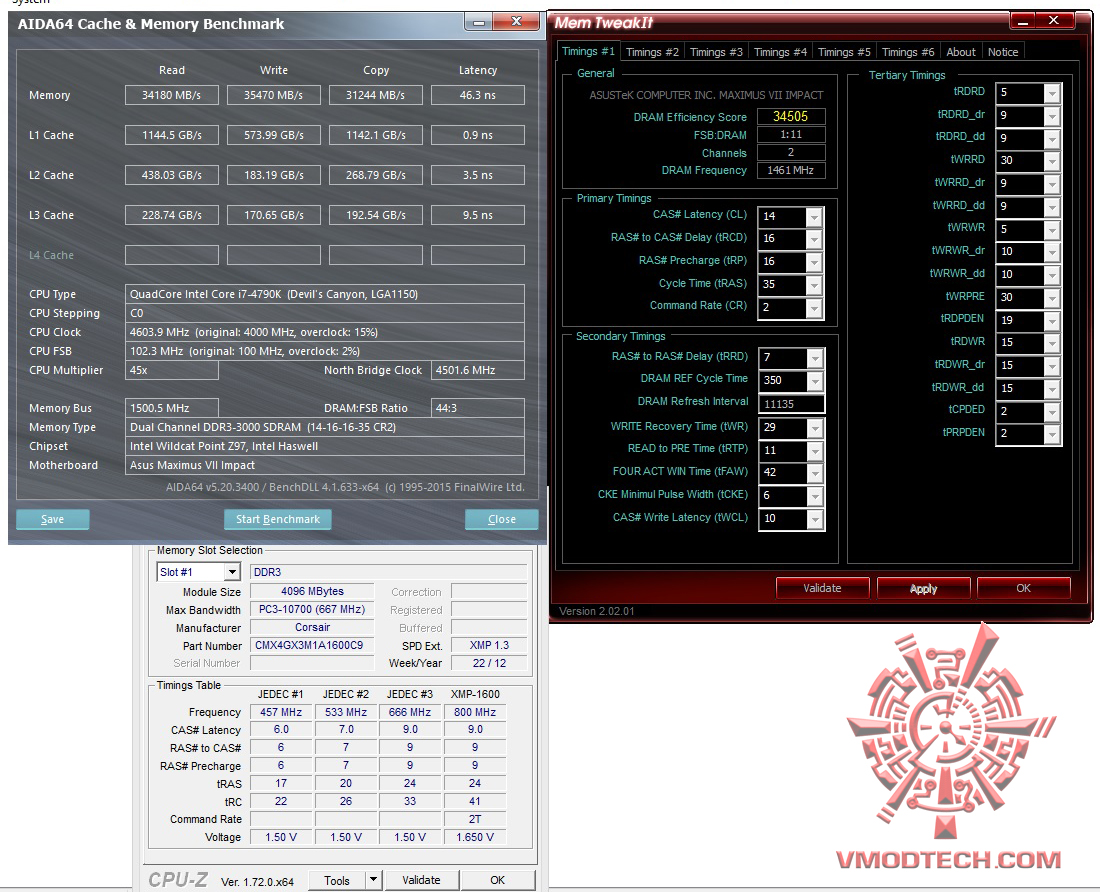Open FOUR ACT WIN Time (tFAW) dropdown
The height and width of the screenshot is (892, 1100).
[x=814, y=473]
